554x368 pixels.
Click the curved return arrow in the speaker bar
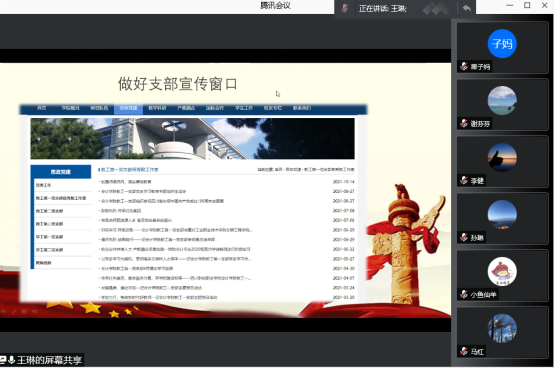point(467,8)
